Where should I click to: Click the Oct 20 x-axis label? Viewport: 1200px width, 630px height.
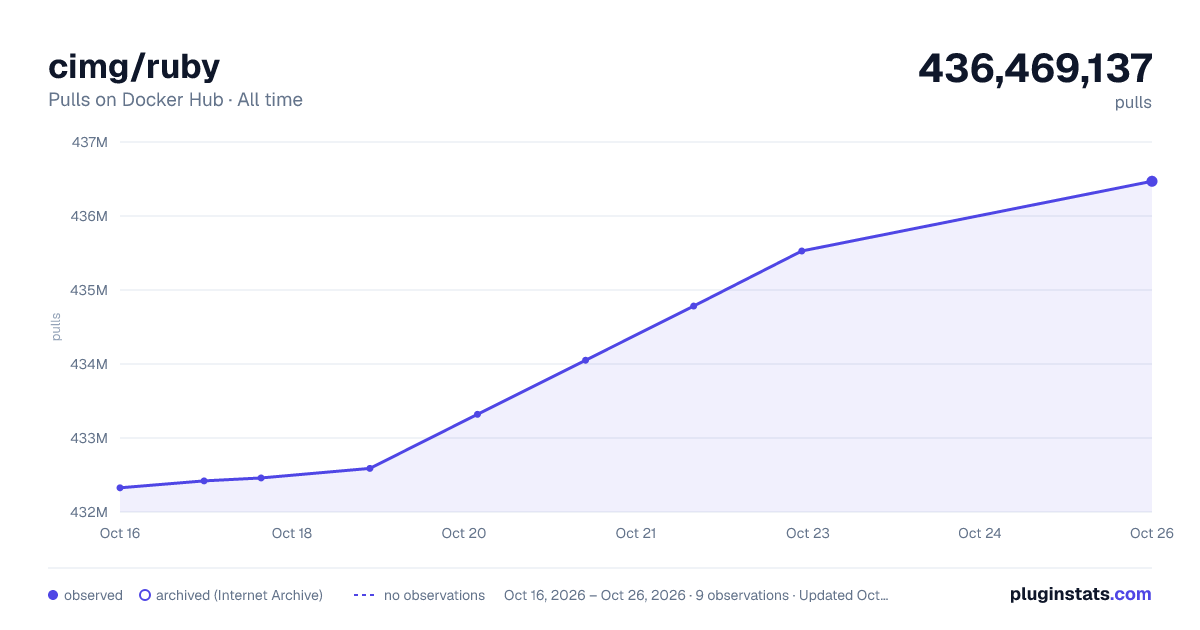click(x=464, y=533)
